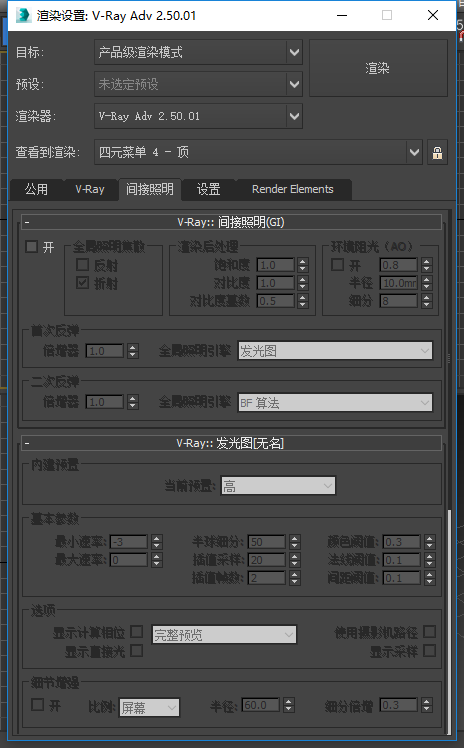The width and height of the screenshot is (464, 748).
Task: Toggle the 显示直接光 checkbox
Action: (x=136, y=650)
